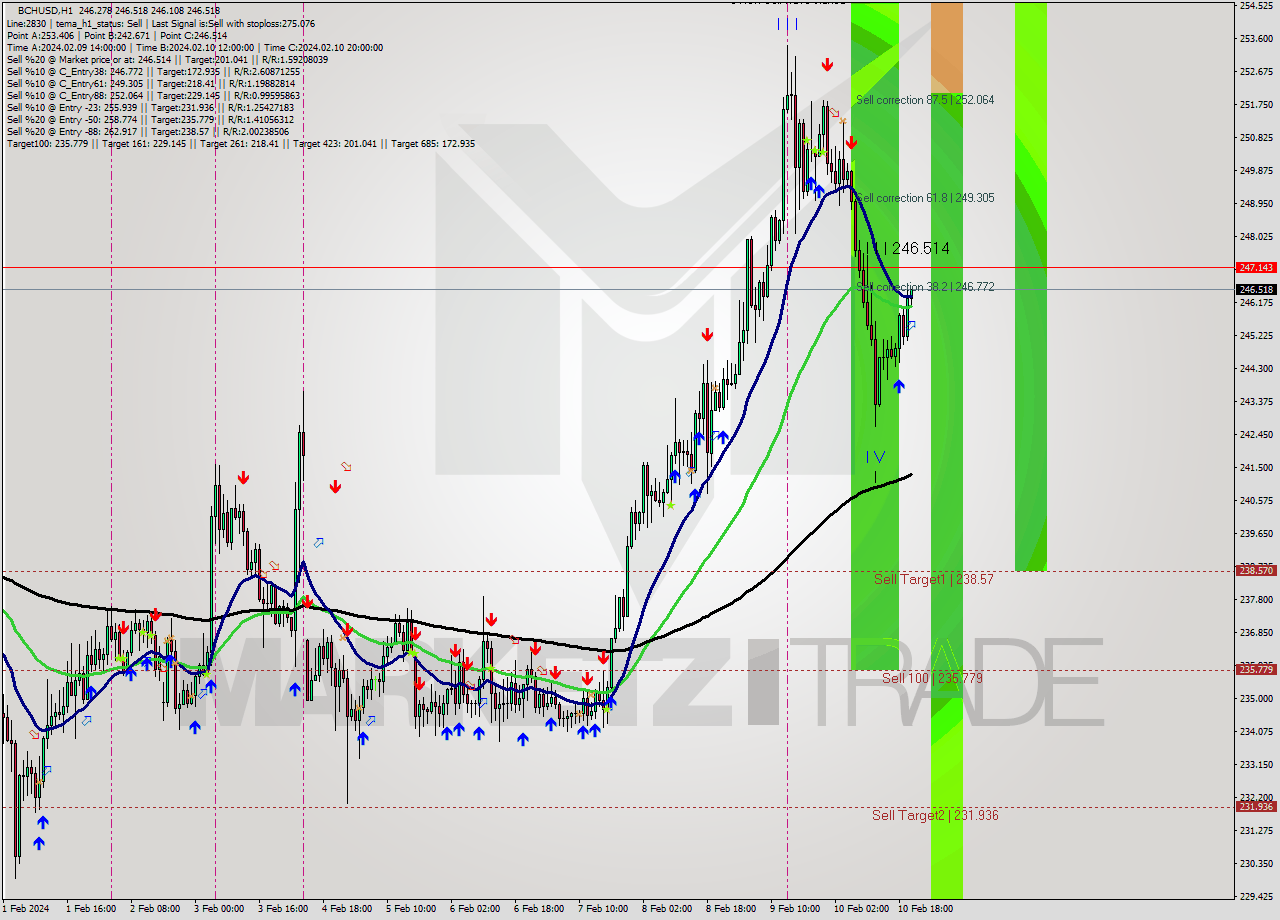The width and height of the screenshot is (1280, 920).
Task: Click the 'Sell Target1 | 238.57' label
Action: (934, 579)
